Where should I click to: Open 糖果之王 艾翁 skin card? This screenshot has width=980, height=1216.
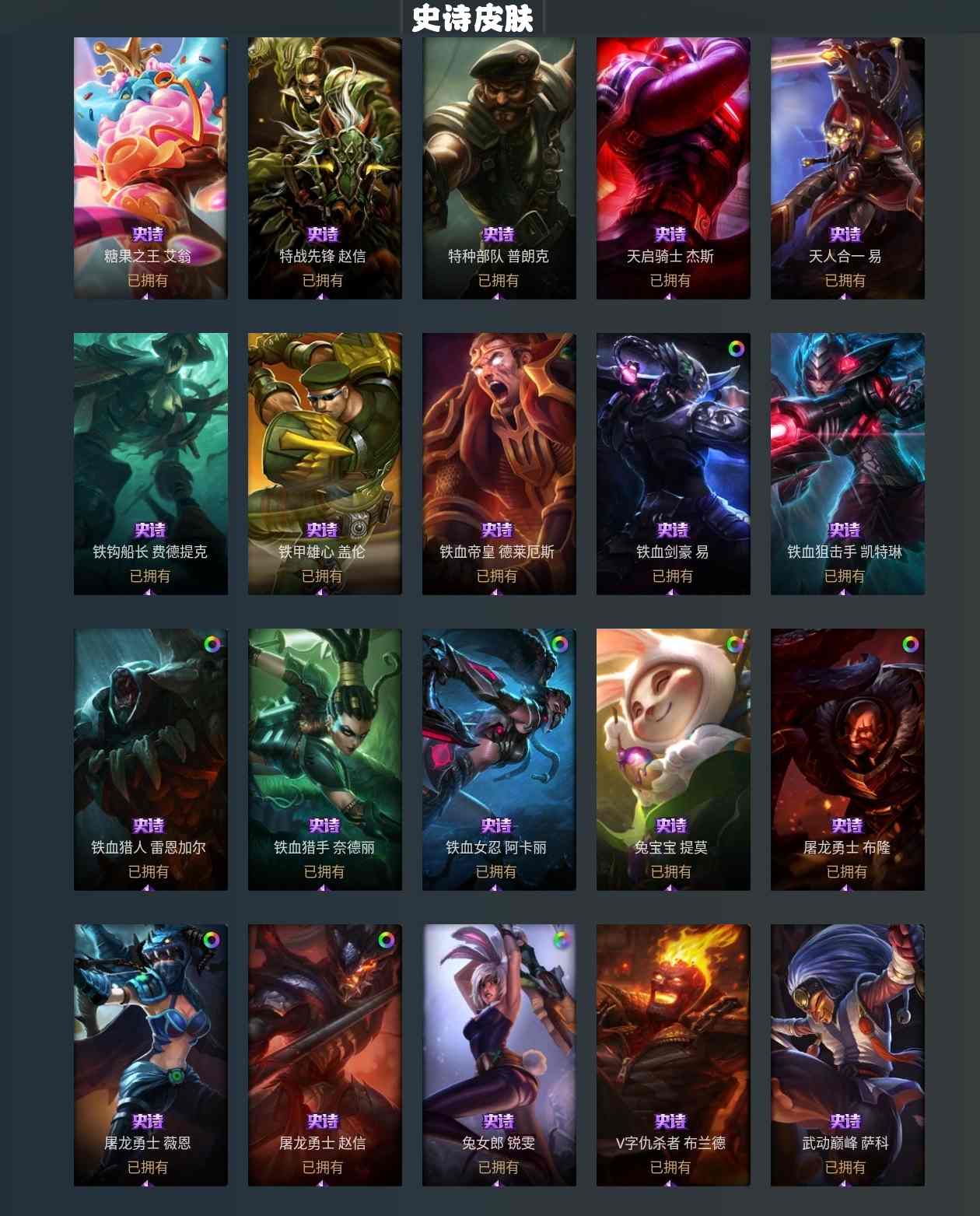151,168
